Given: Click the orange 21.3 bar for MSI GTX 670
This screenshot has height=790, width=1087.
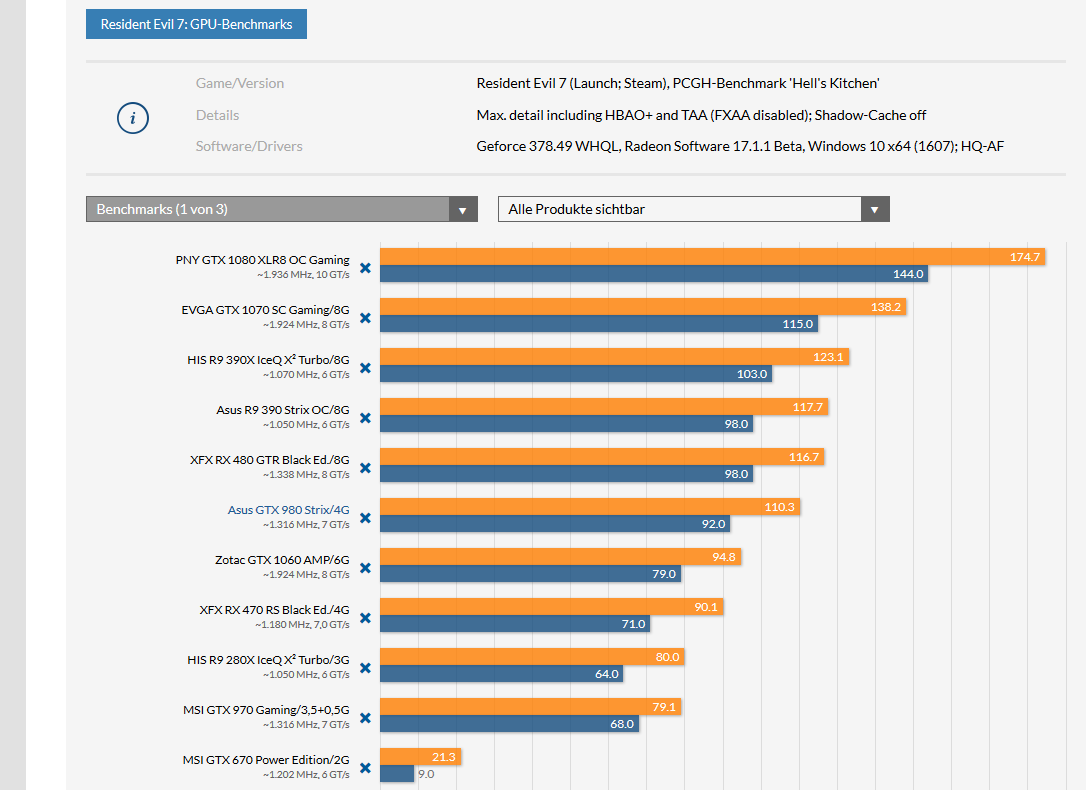Looking at the screenshot, I should click(420, 757).
